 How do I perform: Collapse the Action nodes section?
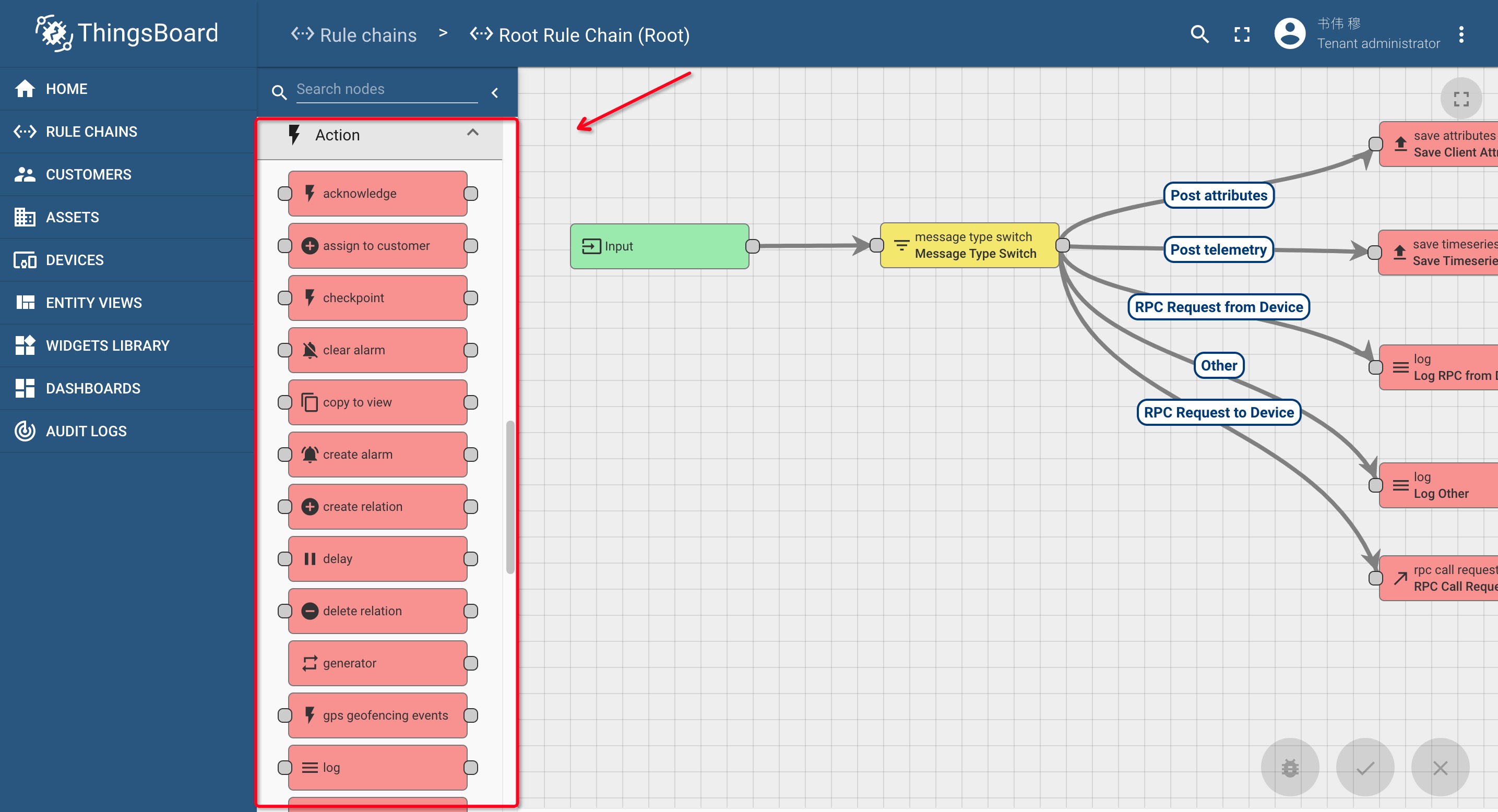tap(472, 134)
